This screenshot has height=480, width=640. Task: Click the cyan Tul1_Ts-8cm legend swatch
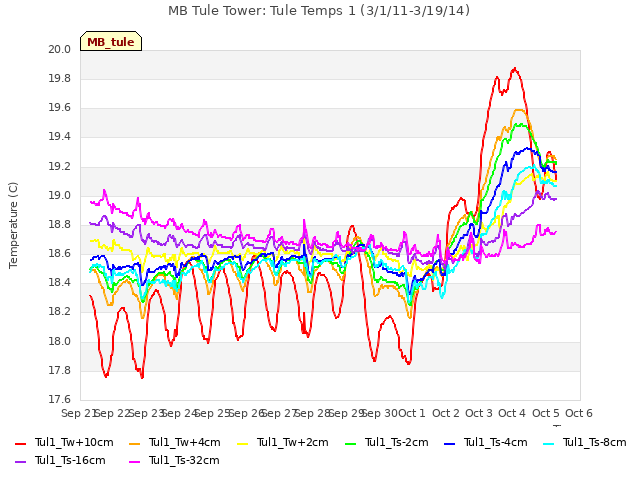(x=549, y=443)
